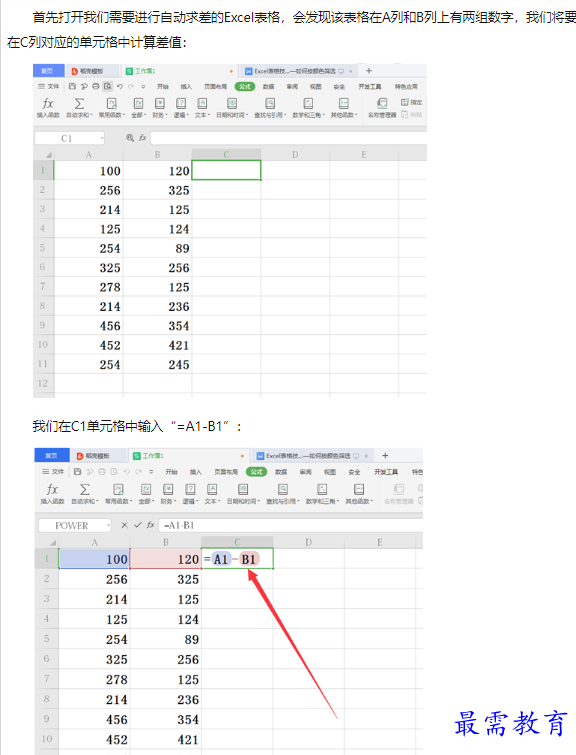
Task: Click 自动求和 sigma icon in first spreadsheet screenshot
Action: tap(79, 104)
